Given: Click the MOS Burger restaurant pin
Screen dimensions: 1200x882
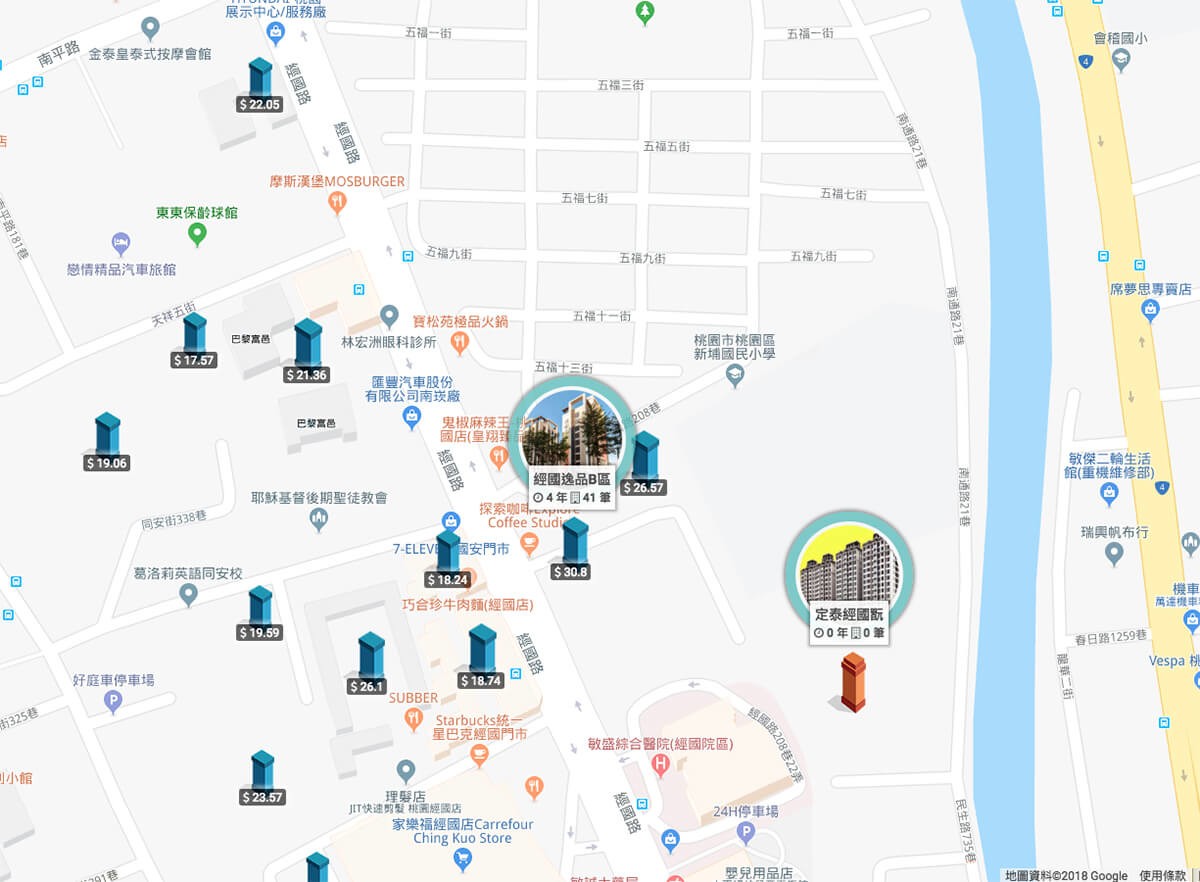Looking at the screenshot, I should [x=338, y=202].
